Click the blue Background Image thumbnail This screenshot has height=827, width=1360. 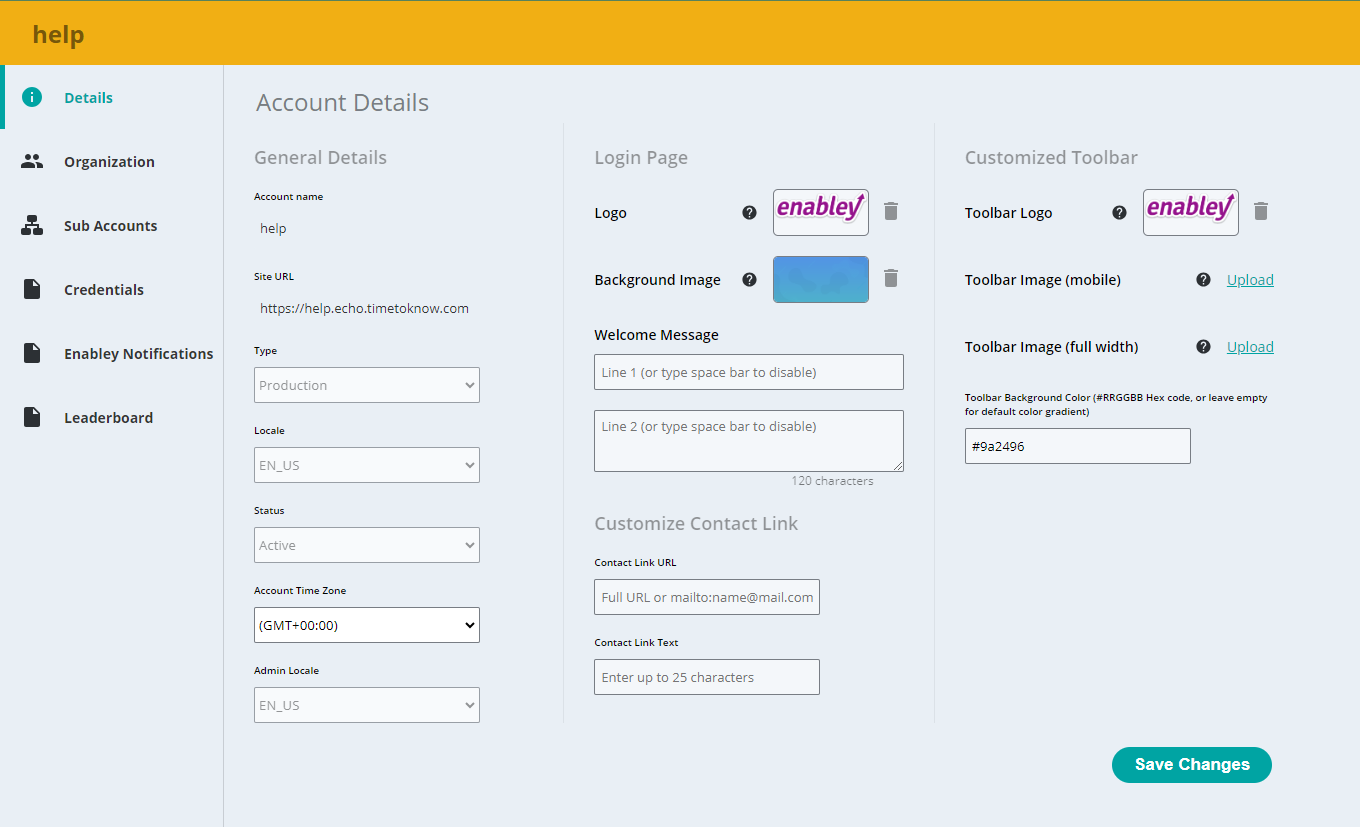(821, 279)
